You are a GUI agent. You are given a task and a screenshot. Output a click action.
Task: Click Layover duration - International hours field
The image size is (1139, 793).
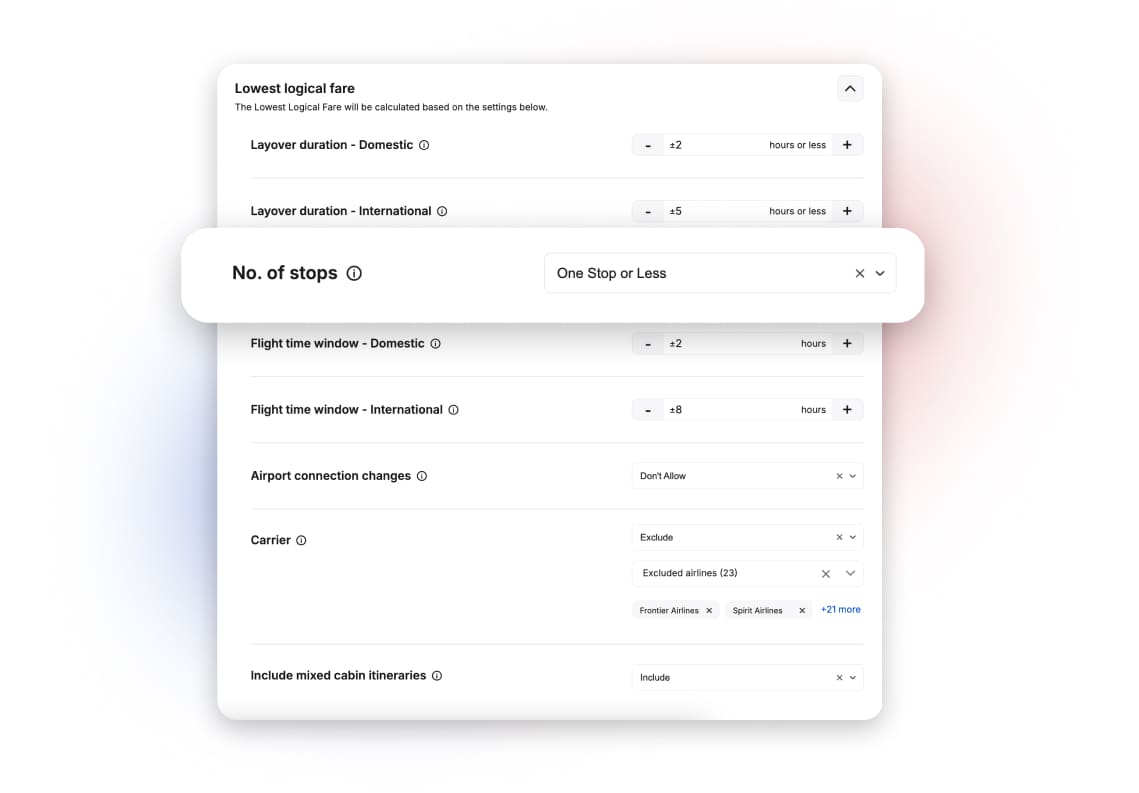pos(715,211)
